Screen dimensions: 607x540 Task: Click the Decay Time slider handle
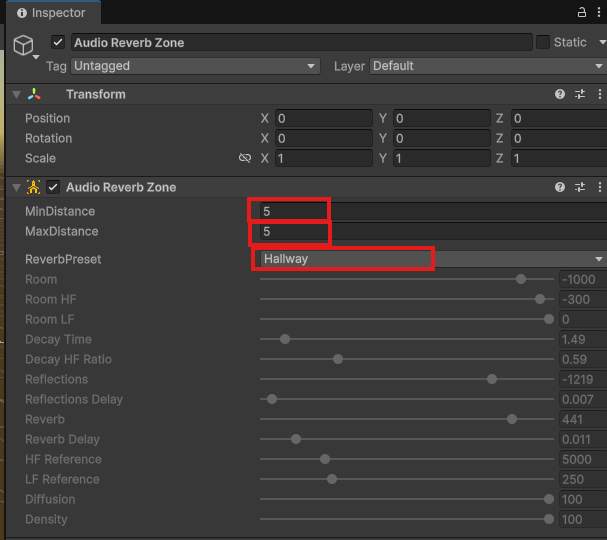click(285, 339)
